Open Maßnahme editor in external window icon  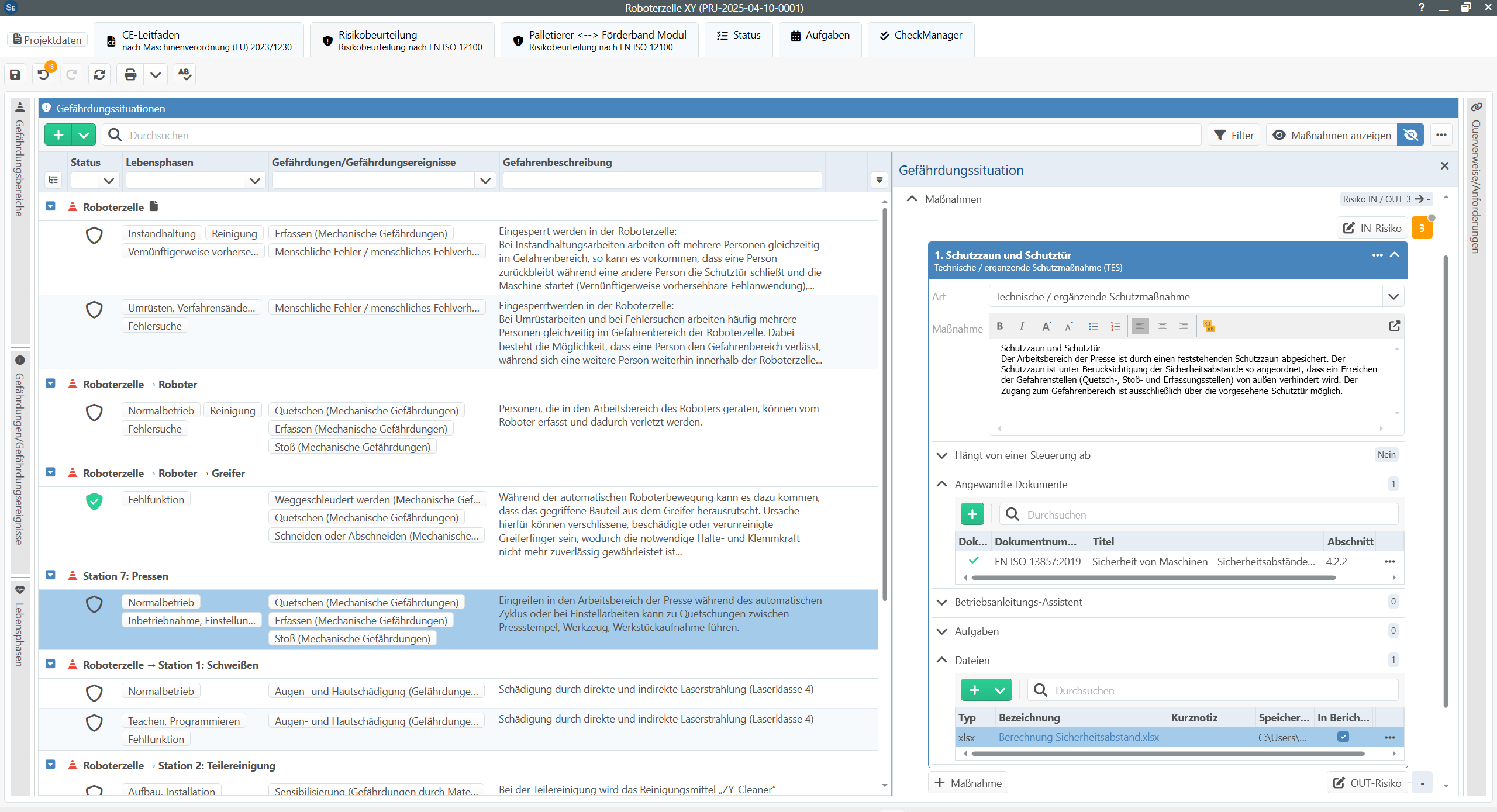(x=1395, y=326)
